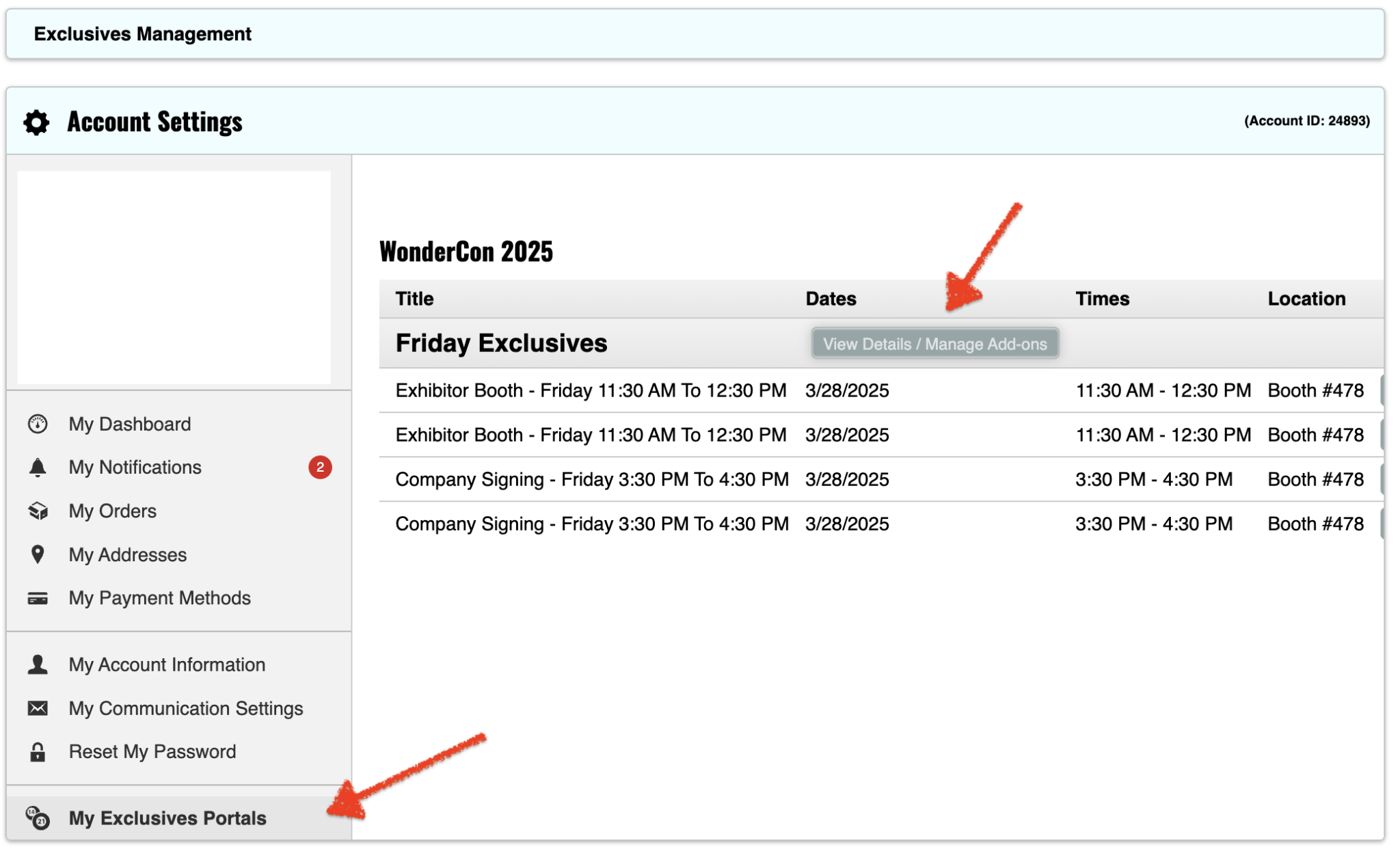Click the envelope communication settings icon
This screenshot has height=849, width=1400.
38,708
